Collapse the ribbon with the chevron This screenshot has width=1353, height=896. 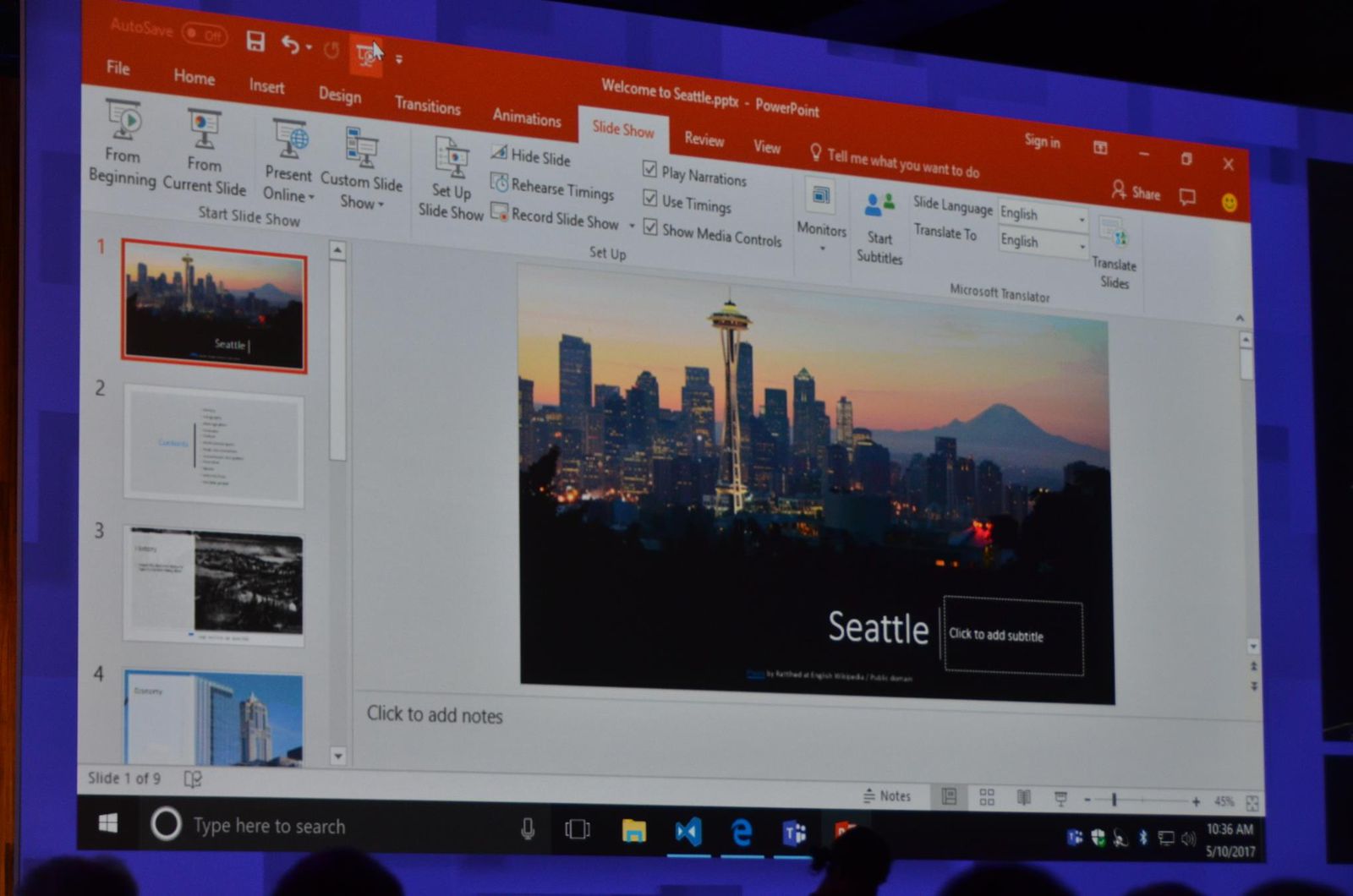(1240, 318)
